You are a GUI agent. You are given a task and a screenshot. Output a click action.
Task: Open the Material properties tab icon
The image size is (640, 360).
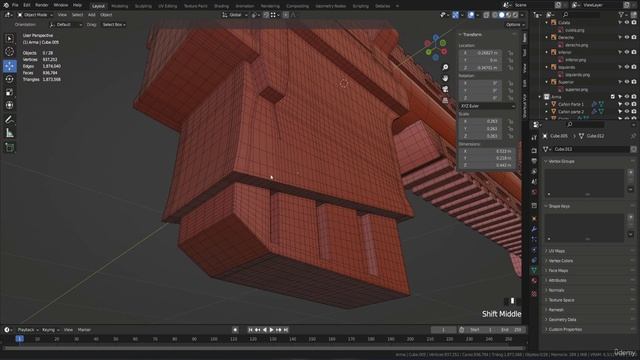[534, 281]
